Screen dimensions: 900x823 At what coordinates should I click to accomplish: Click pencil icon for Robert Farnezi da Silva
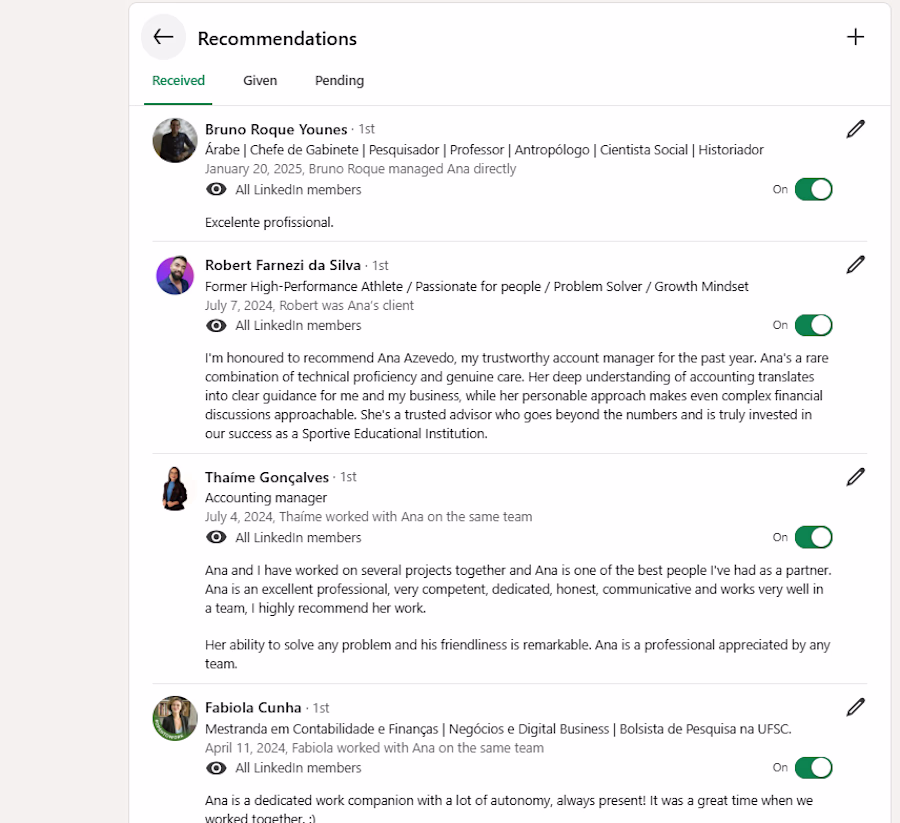[x=855, y=265]
